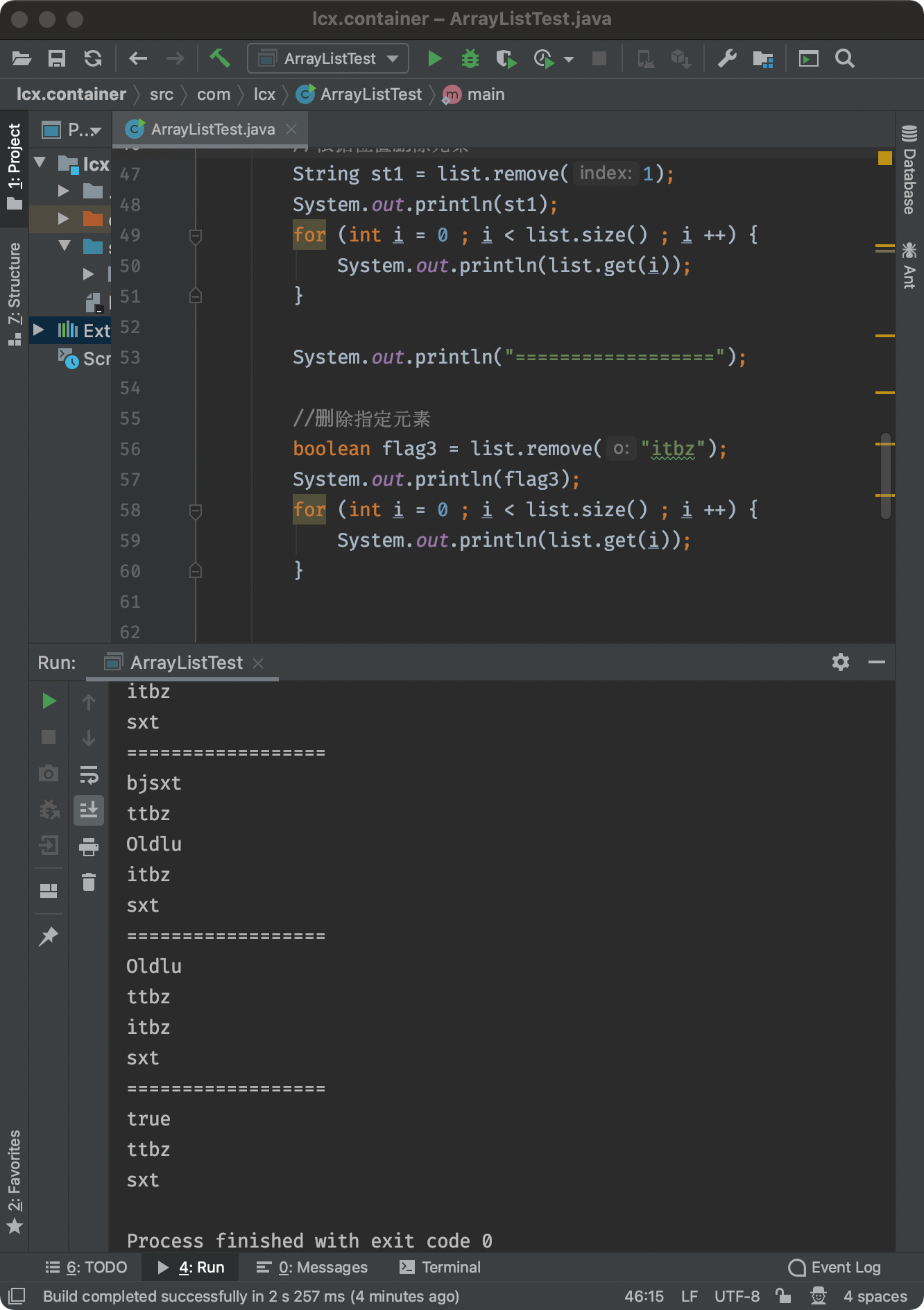Start debugging with the bug icon

point(470,59)
